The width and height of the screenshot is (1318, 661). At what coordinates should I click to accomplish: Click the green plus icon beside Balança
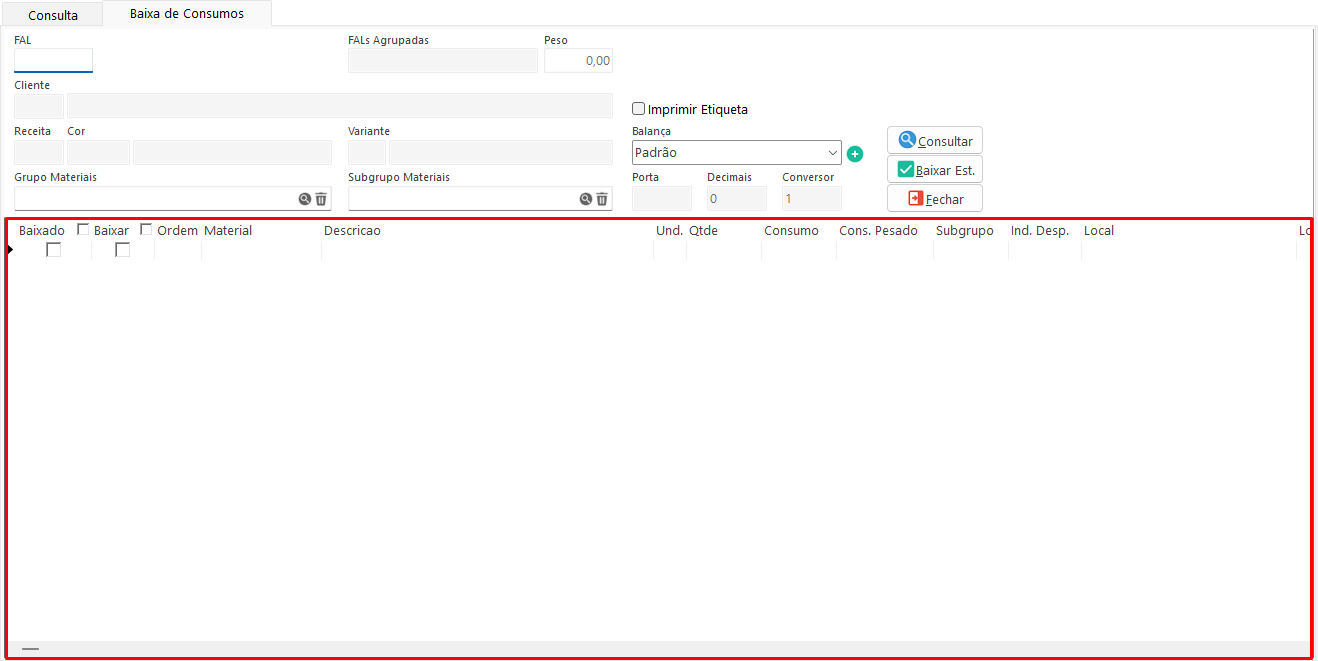click(x=855, y=154)
